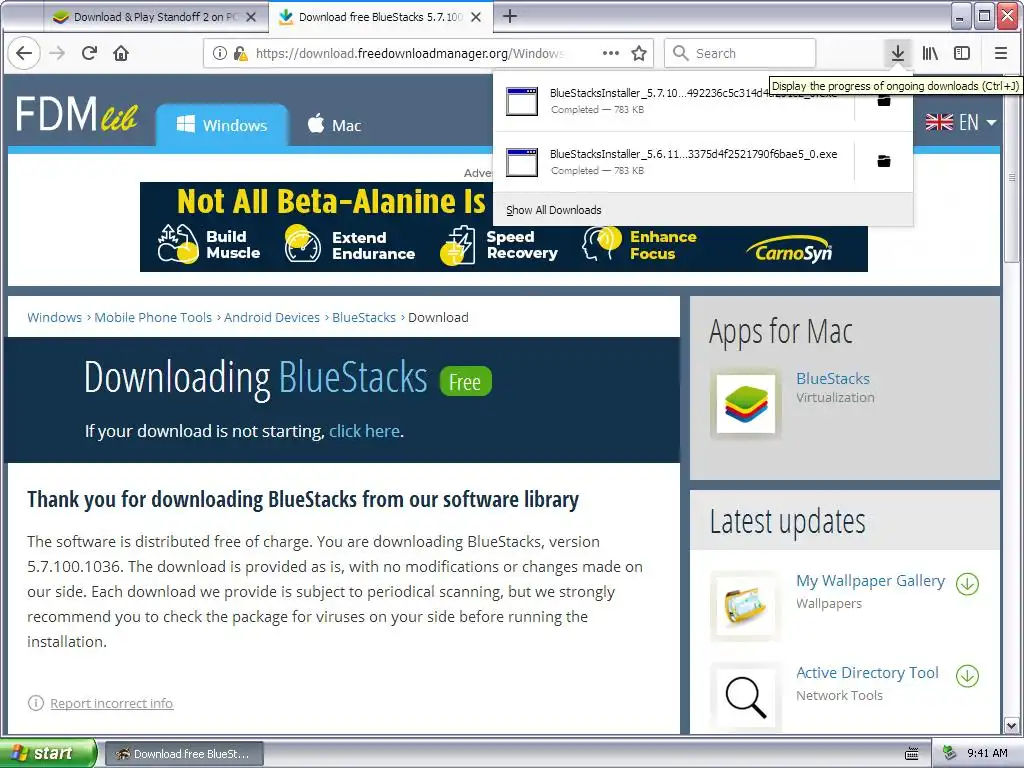Download Active Directory Tool via green arrow

tap(967, 676)
